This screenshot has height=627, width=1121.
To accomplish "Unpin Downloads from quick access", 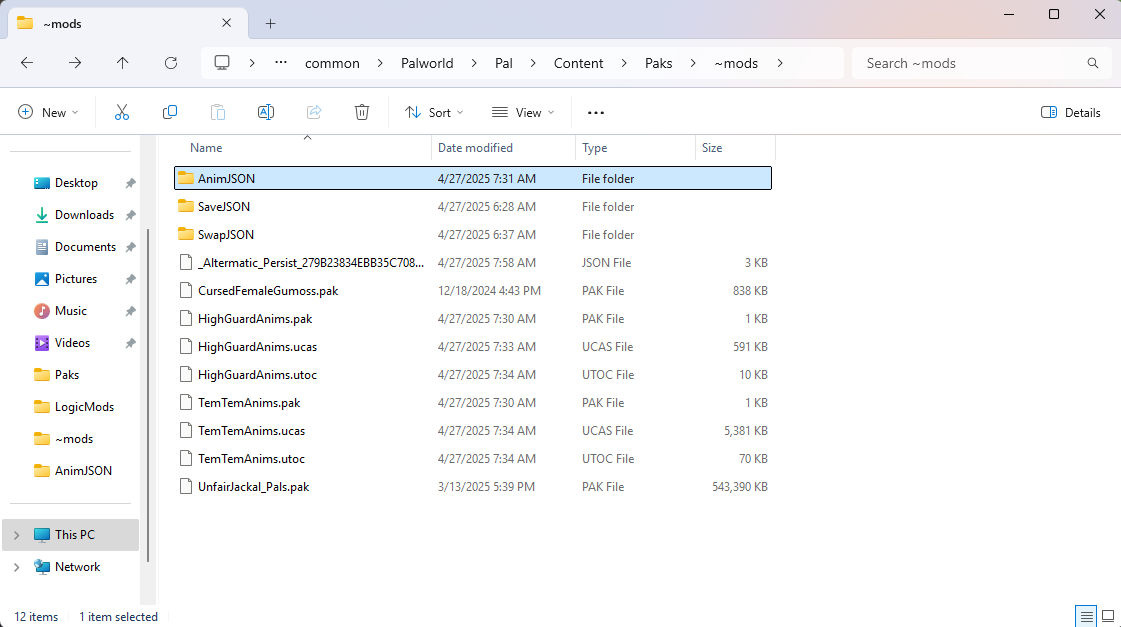I will coord(130,215).
